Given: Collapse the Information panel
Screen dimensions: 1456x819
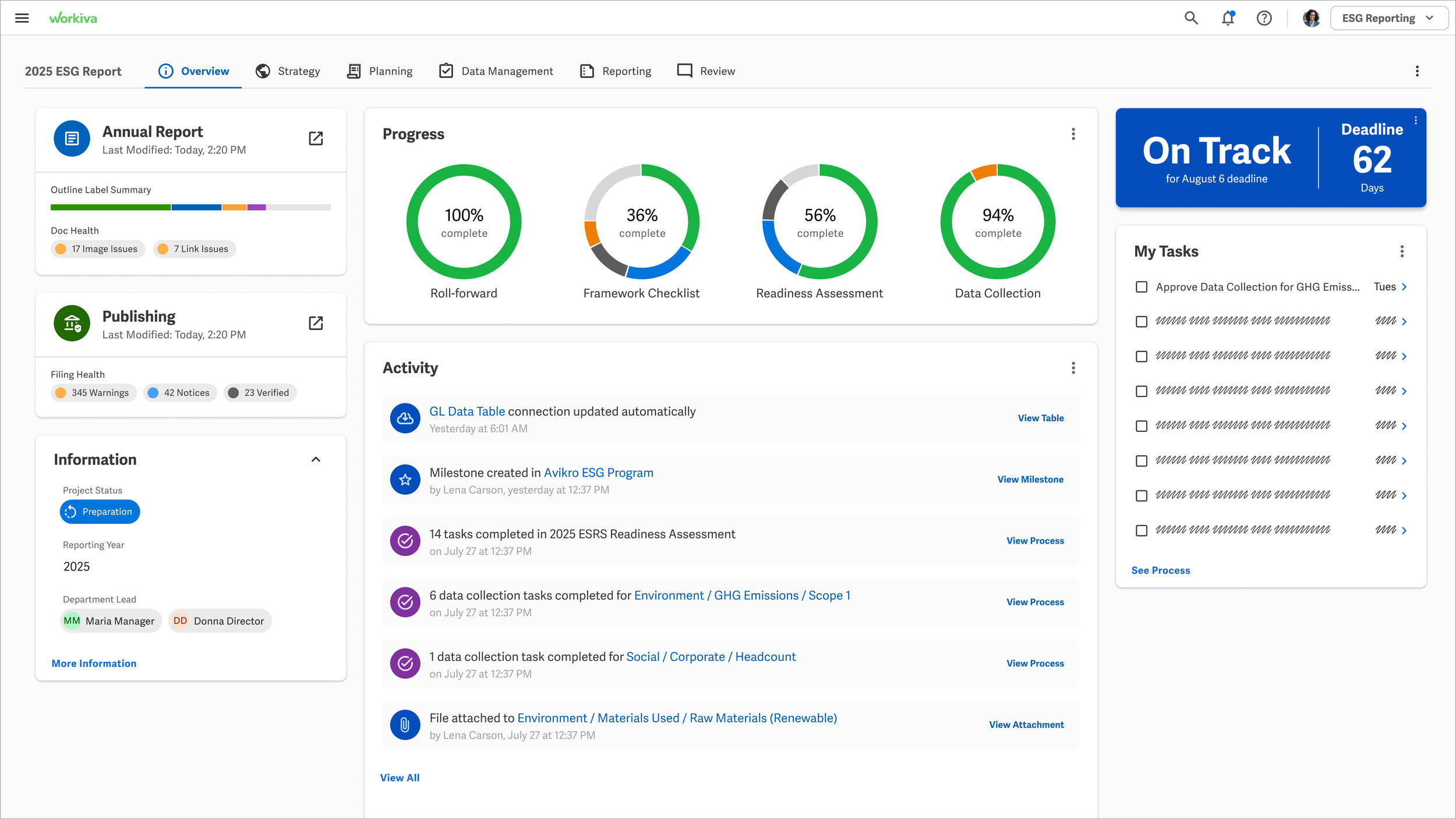Looking at the screenshot, I should pos(316,459).
